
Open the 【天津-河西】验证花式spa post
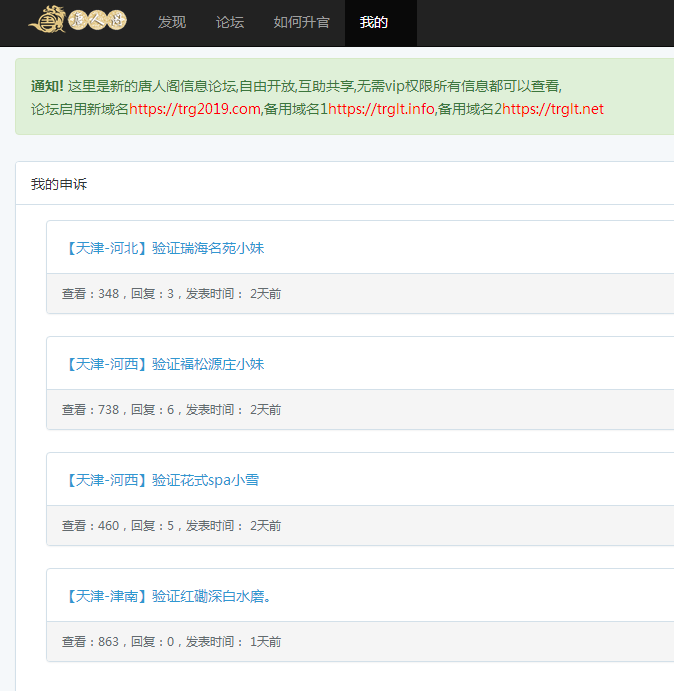point(162,480)
